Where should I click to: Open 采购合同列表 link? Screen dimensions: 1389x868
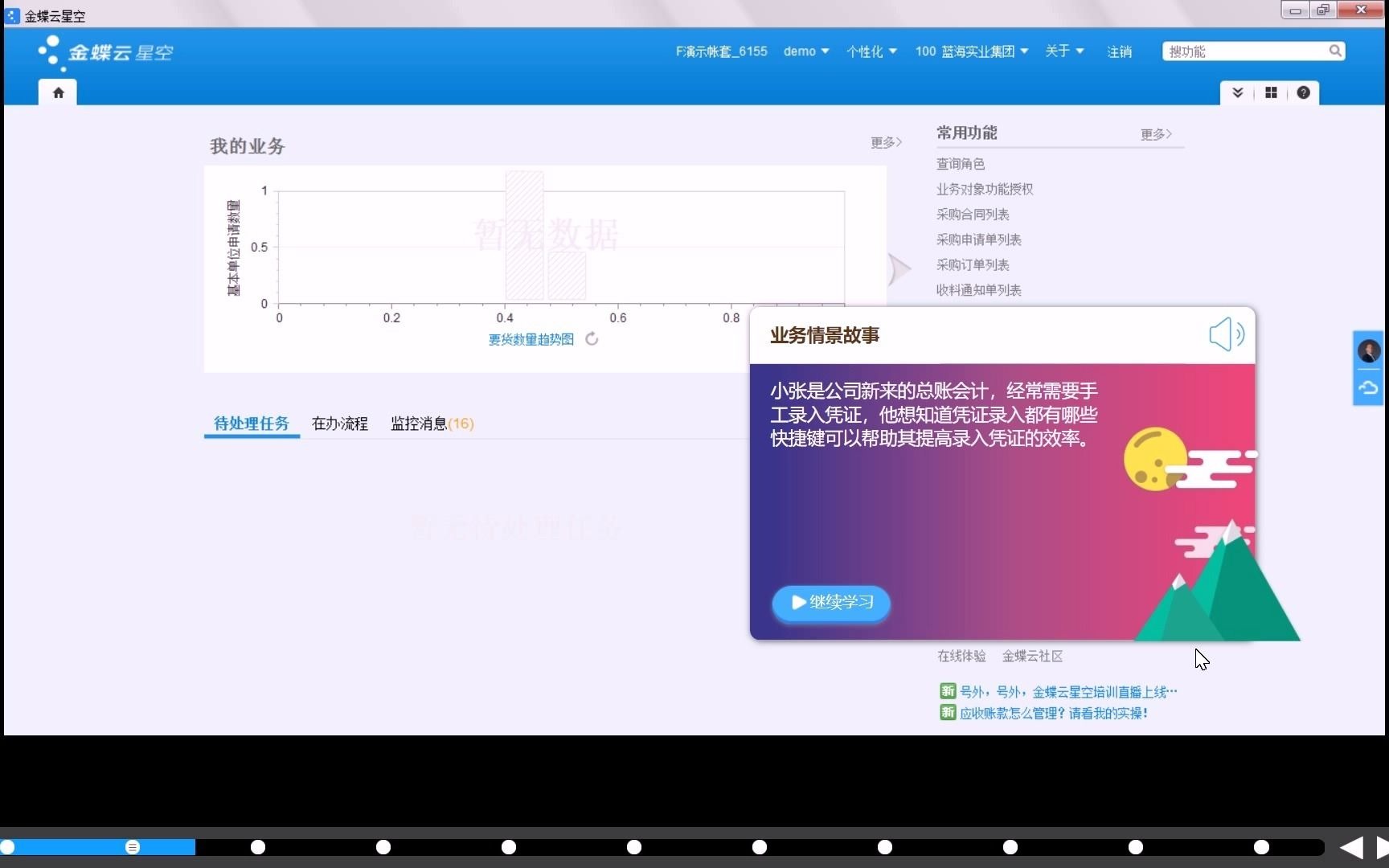click(973, 215)
